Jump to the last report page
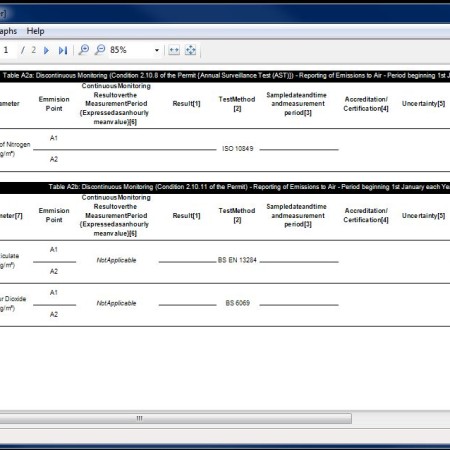 63,50
